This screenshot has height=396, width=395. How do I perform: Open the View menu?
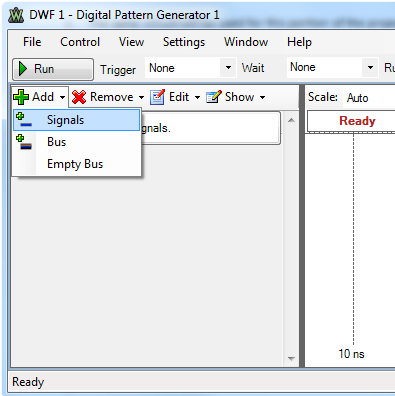tap(131, 42)
